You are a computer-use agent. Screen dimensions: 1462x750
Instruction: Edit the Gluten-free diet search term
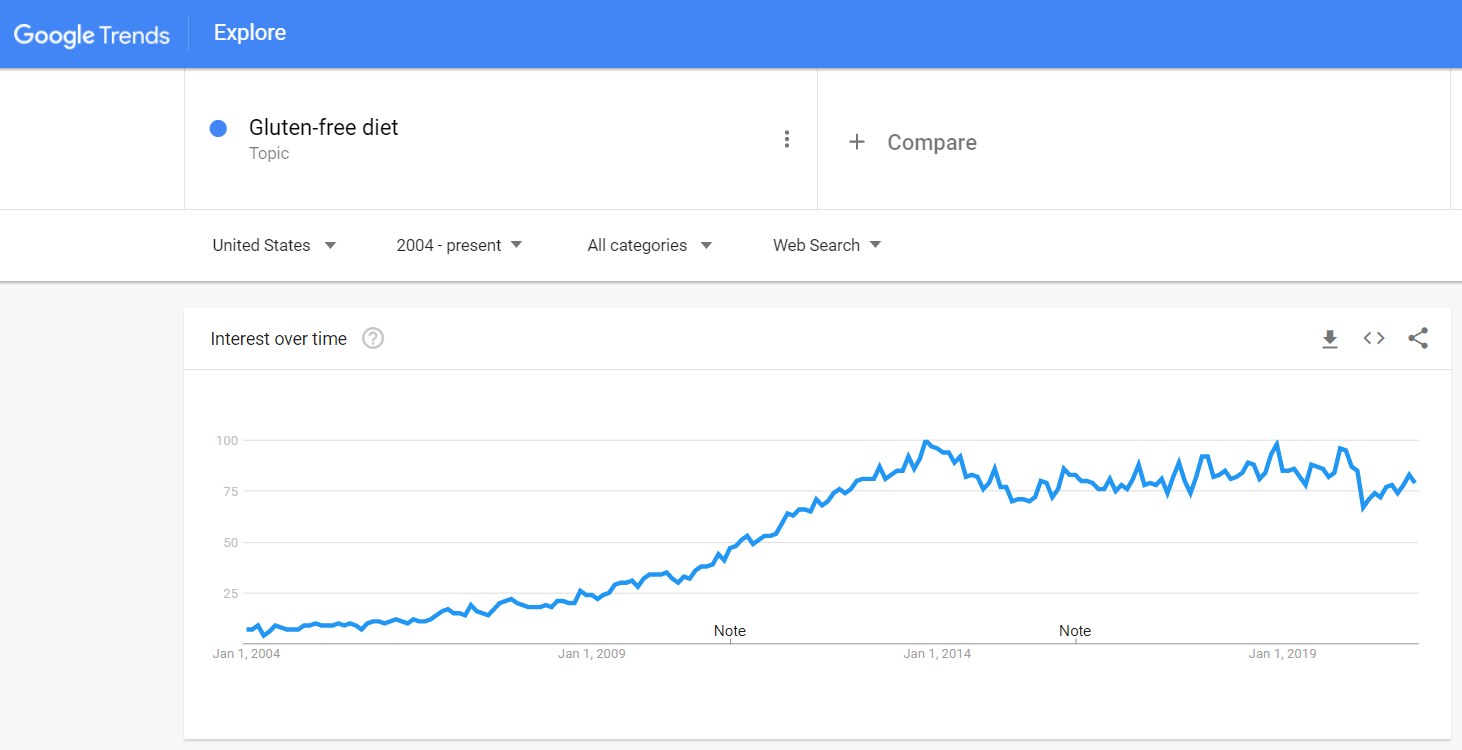tap(323, 127)
